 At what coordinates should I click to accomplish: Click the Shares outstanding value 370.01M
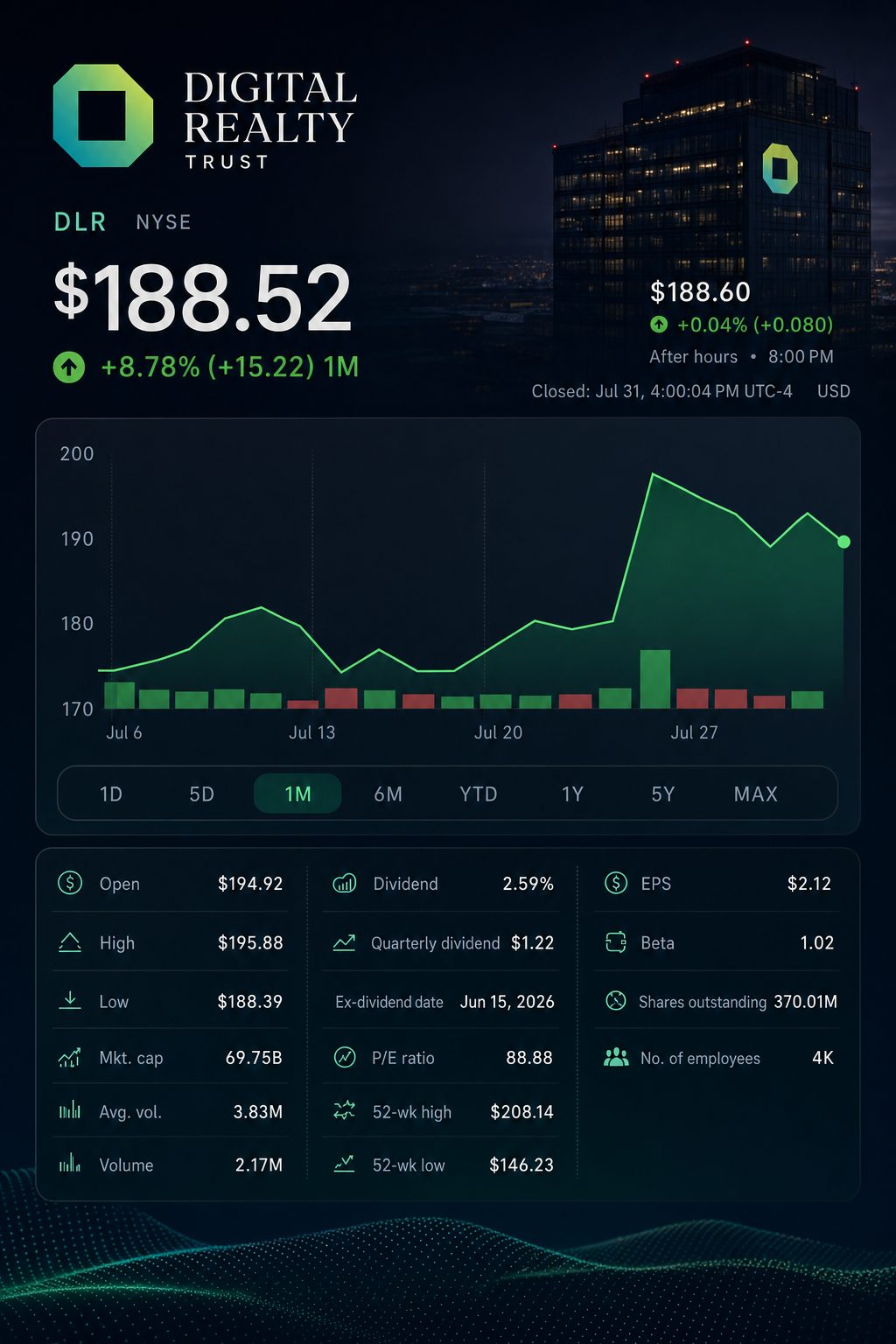[x=806, y=1001]
